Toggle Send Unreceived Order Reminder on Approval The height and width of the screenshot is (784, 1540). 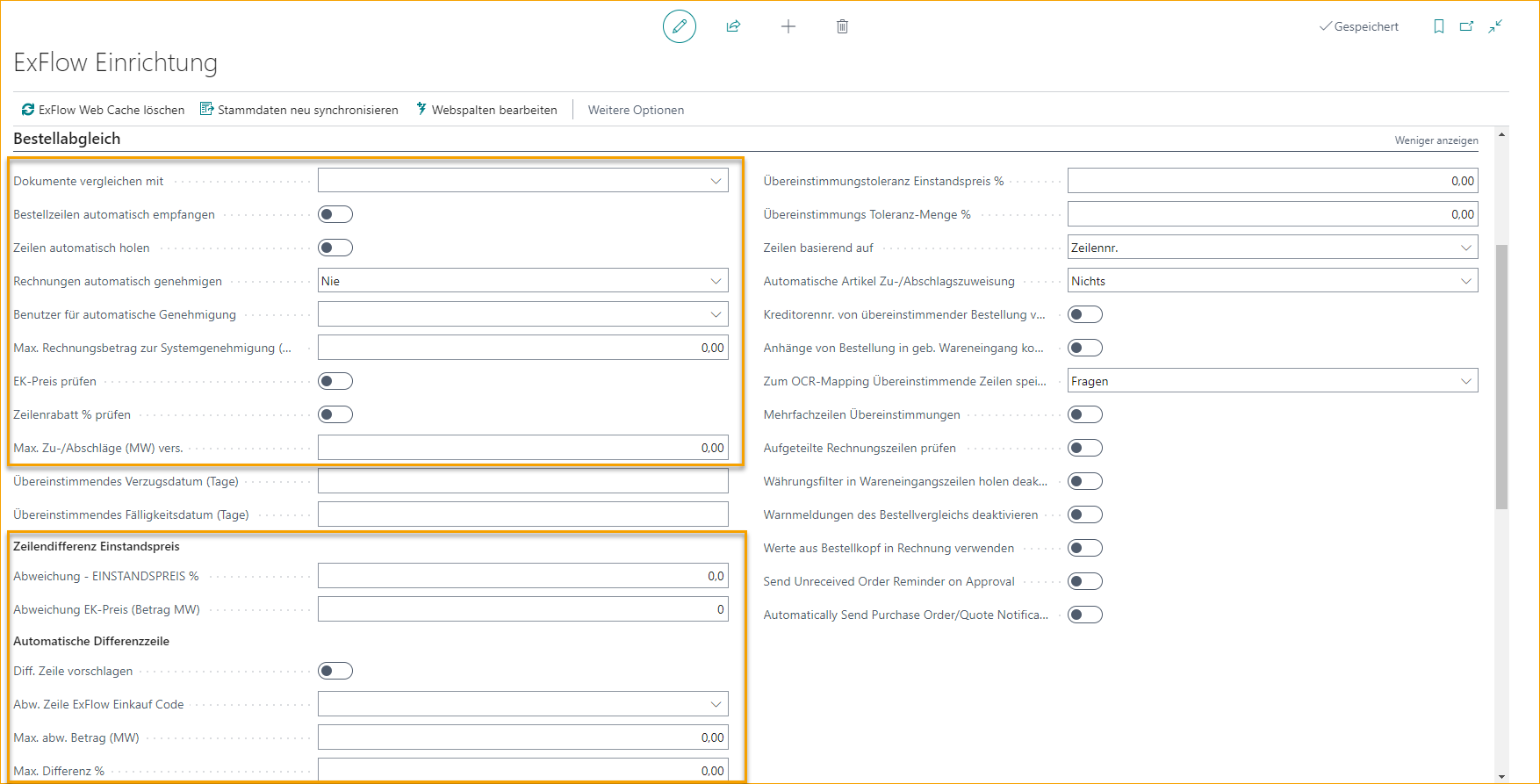click(x=1085, y=581)
